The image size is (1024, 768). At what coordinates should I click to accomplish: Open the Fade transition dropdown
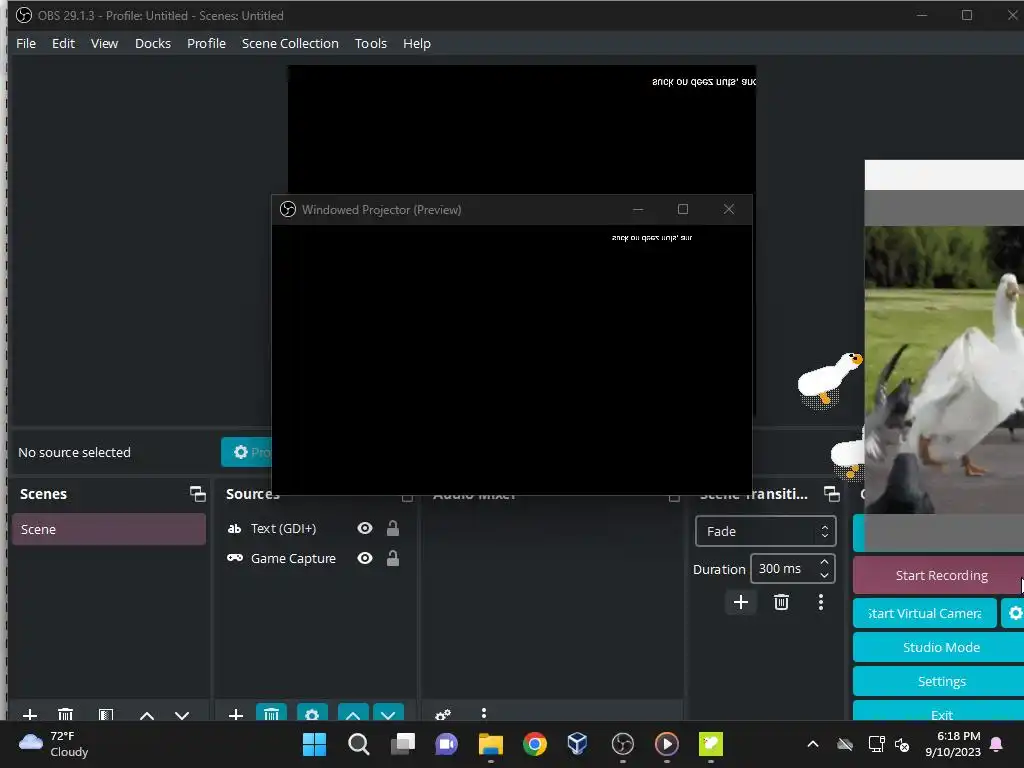765,532
